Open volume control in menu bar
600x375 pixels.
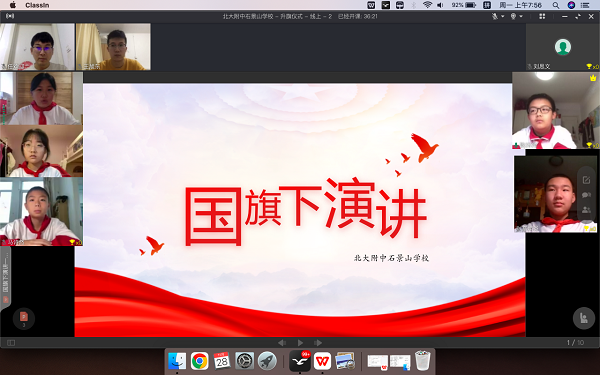[440, 5]
